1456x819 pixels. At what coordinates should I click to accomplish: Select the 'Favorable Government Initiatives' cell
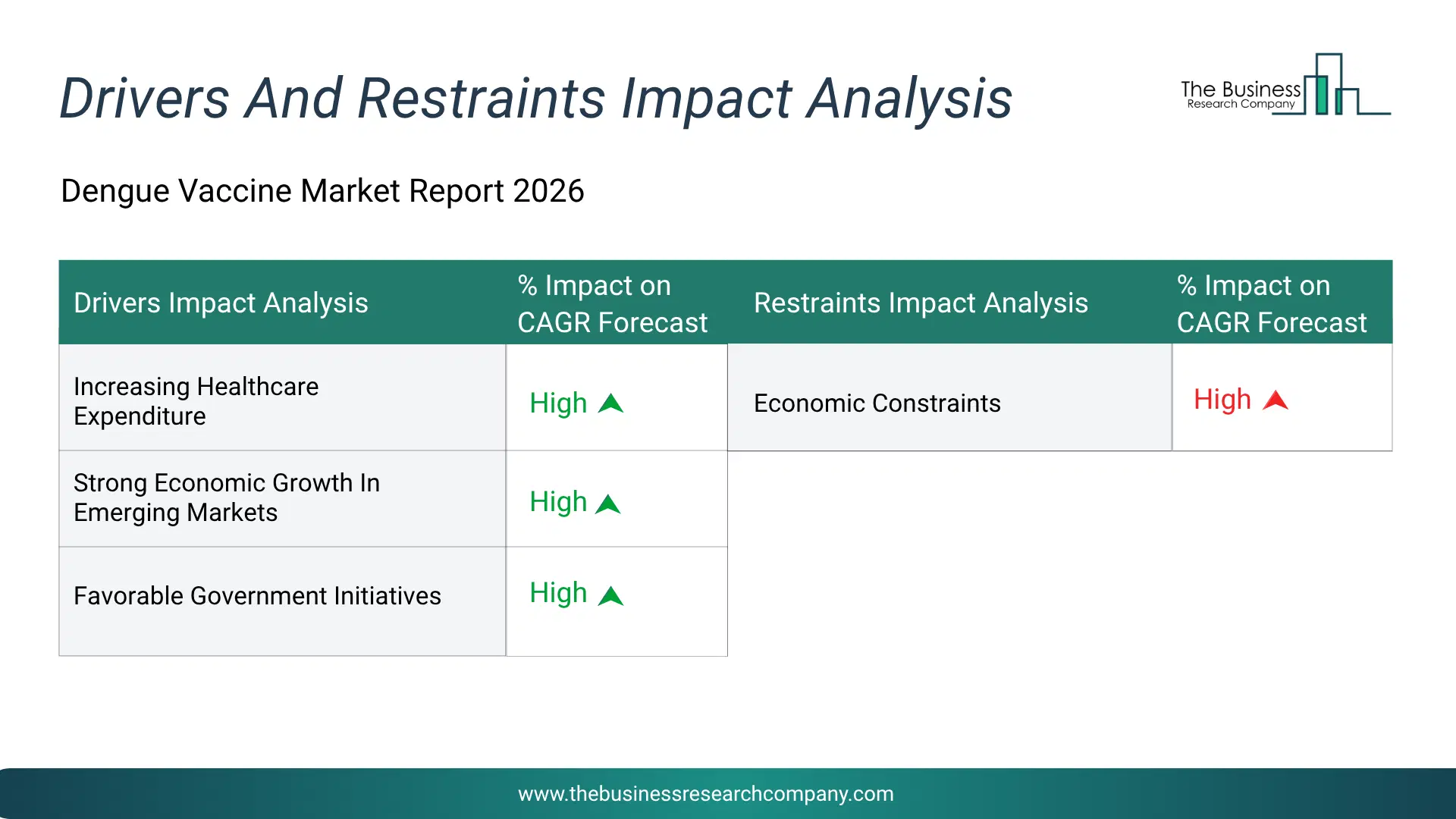coord(282,601)
